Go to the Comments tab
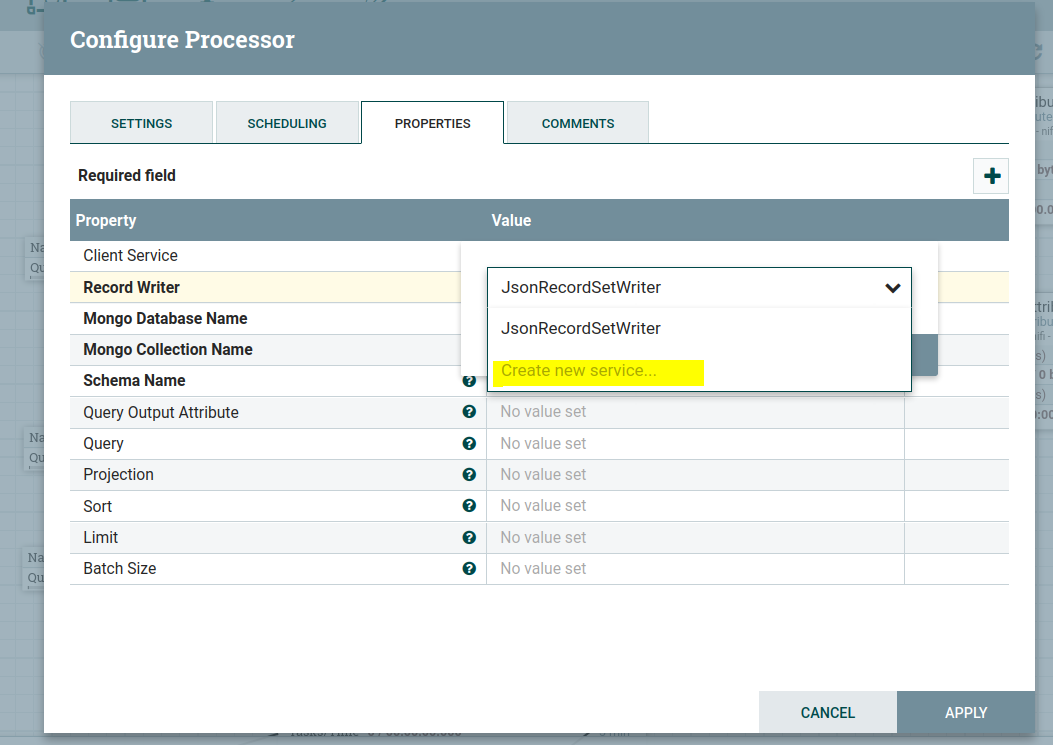Screen dimensions: 1053x745 (578, 123)
